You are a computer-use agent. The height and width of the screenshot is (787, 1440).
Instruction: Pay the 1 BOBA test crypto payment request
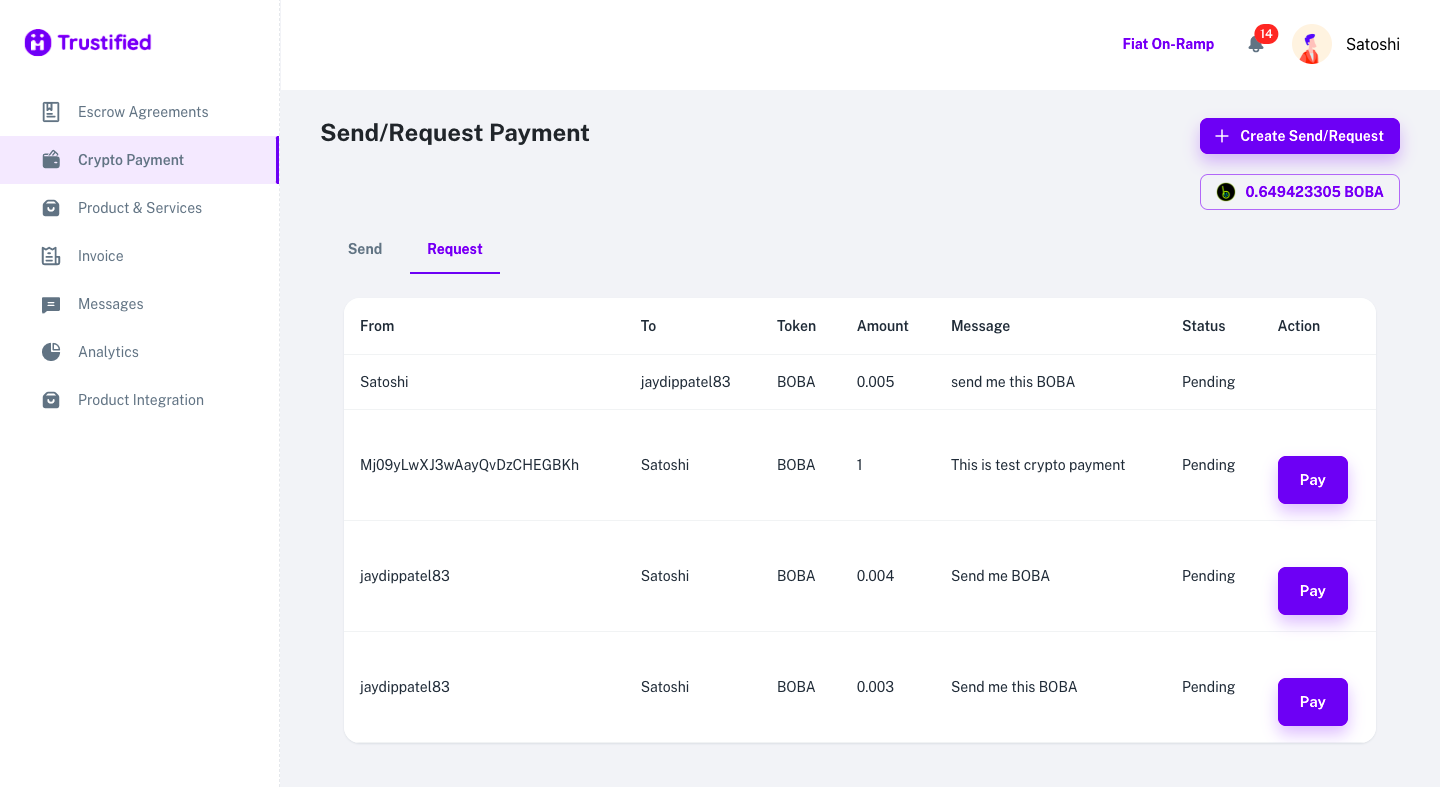coord(1312,480)
